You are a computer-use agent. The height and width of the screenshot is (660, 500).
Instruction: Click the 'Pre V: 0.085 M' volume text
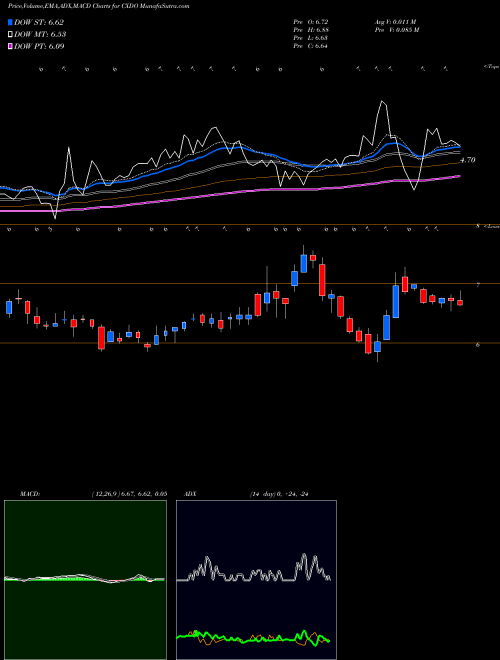tap(396, 30)
